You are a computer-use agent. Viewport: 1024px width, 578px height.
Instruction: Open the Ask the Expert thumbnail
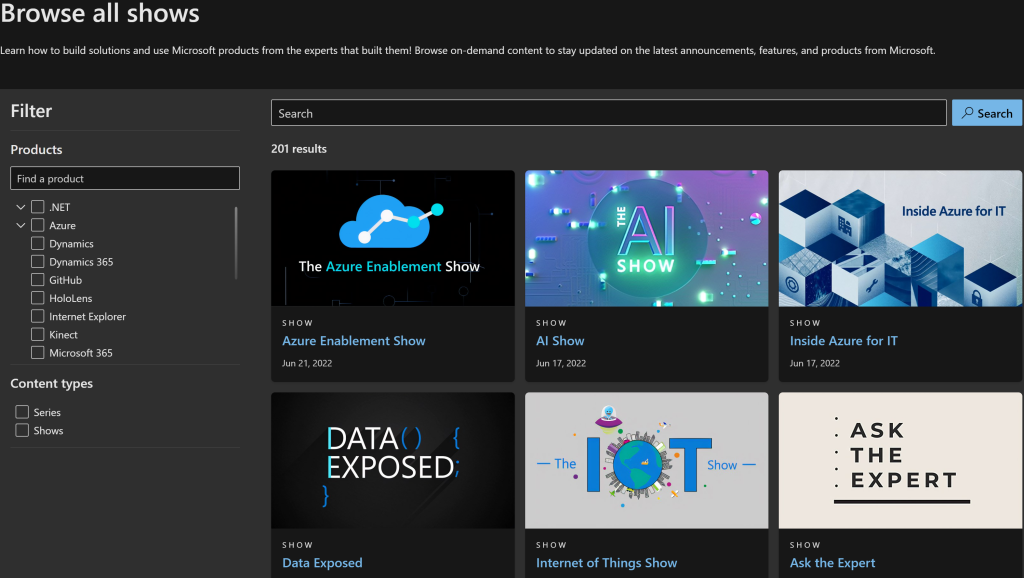900,460
